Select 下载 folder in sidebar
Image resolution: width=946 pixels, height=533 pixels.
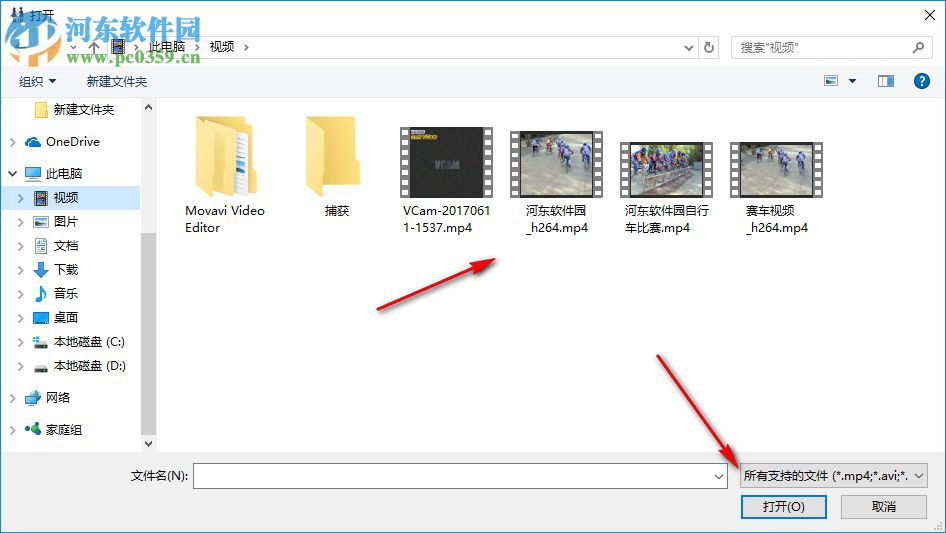tap(65, 269)
